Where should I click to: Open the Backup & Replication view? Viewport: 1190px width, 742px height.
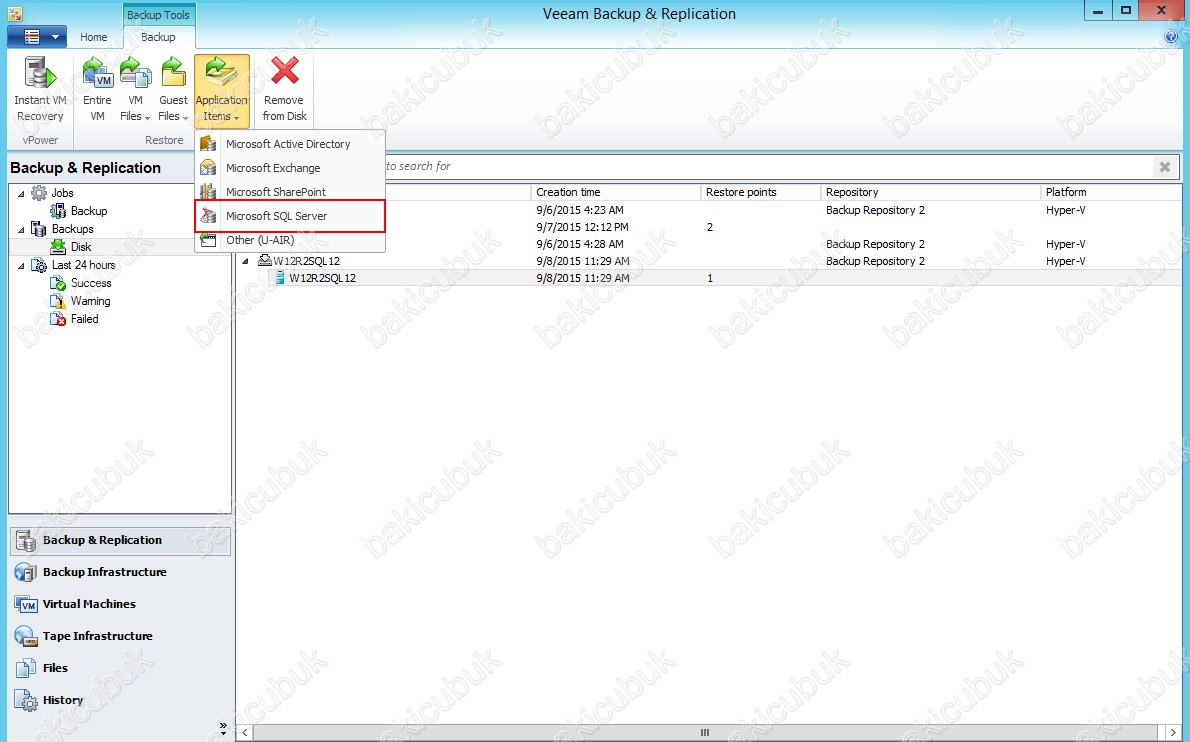click(x=120, y=540)
